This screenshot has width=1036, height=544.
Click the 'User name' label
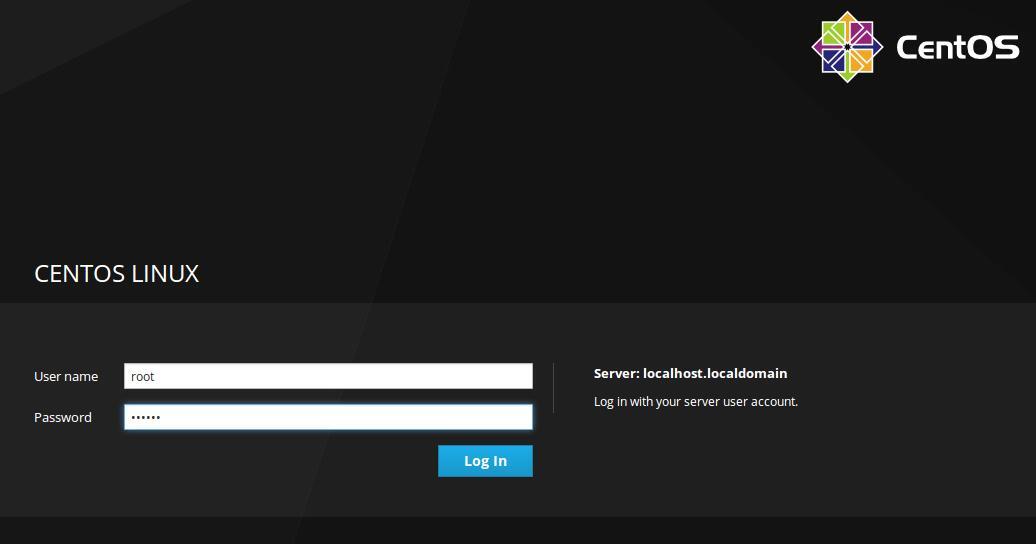66,376
